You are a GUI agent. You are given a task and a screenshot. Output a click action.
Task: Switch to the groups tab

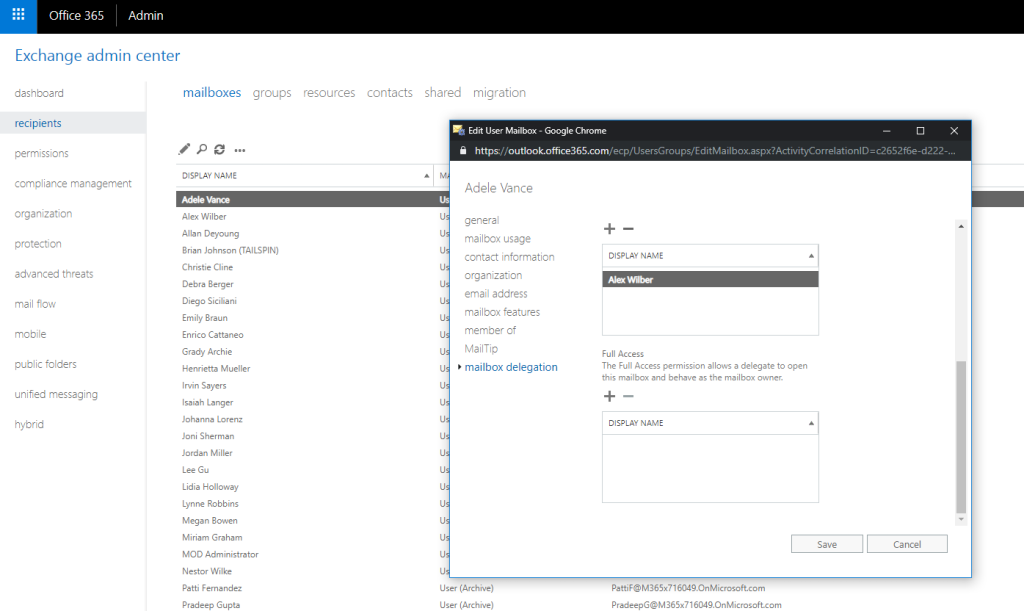(271, 92)
